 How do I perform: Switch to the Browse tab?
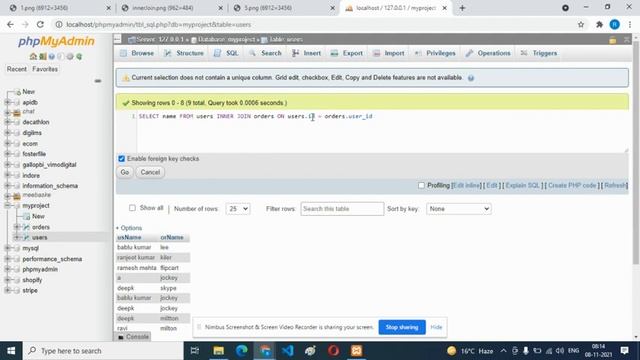pos(137,53)
